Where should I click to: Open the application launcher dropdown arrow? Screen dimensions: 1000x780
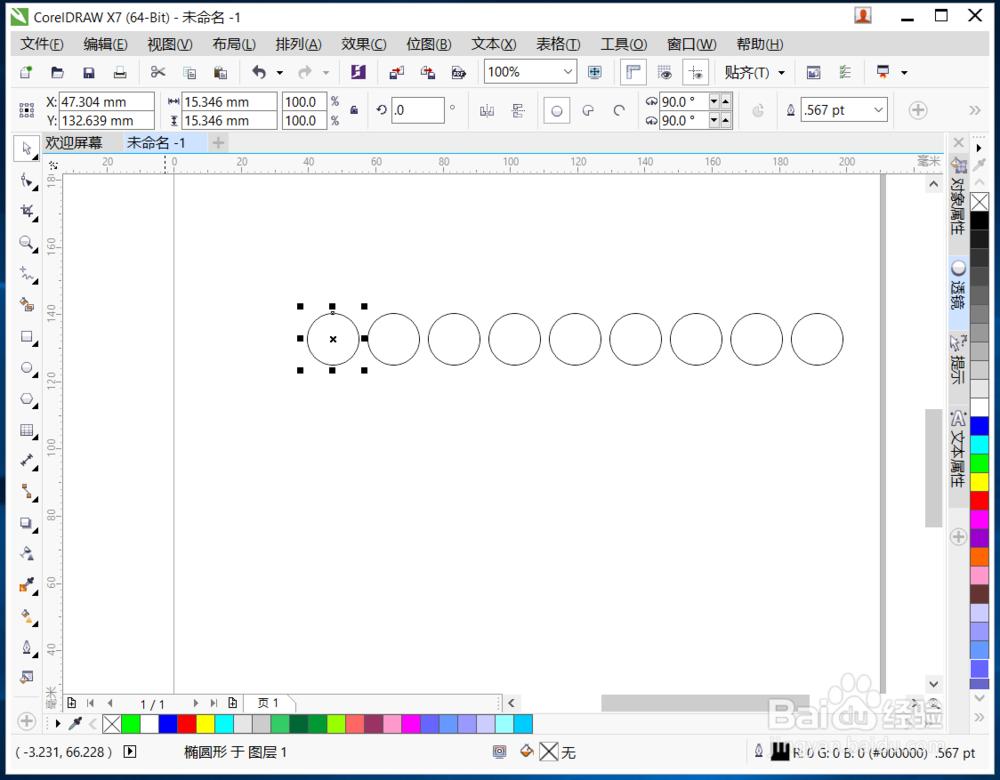coord(904,73)
